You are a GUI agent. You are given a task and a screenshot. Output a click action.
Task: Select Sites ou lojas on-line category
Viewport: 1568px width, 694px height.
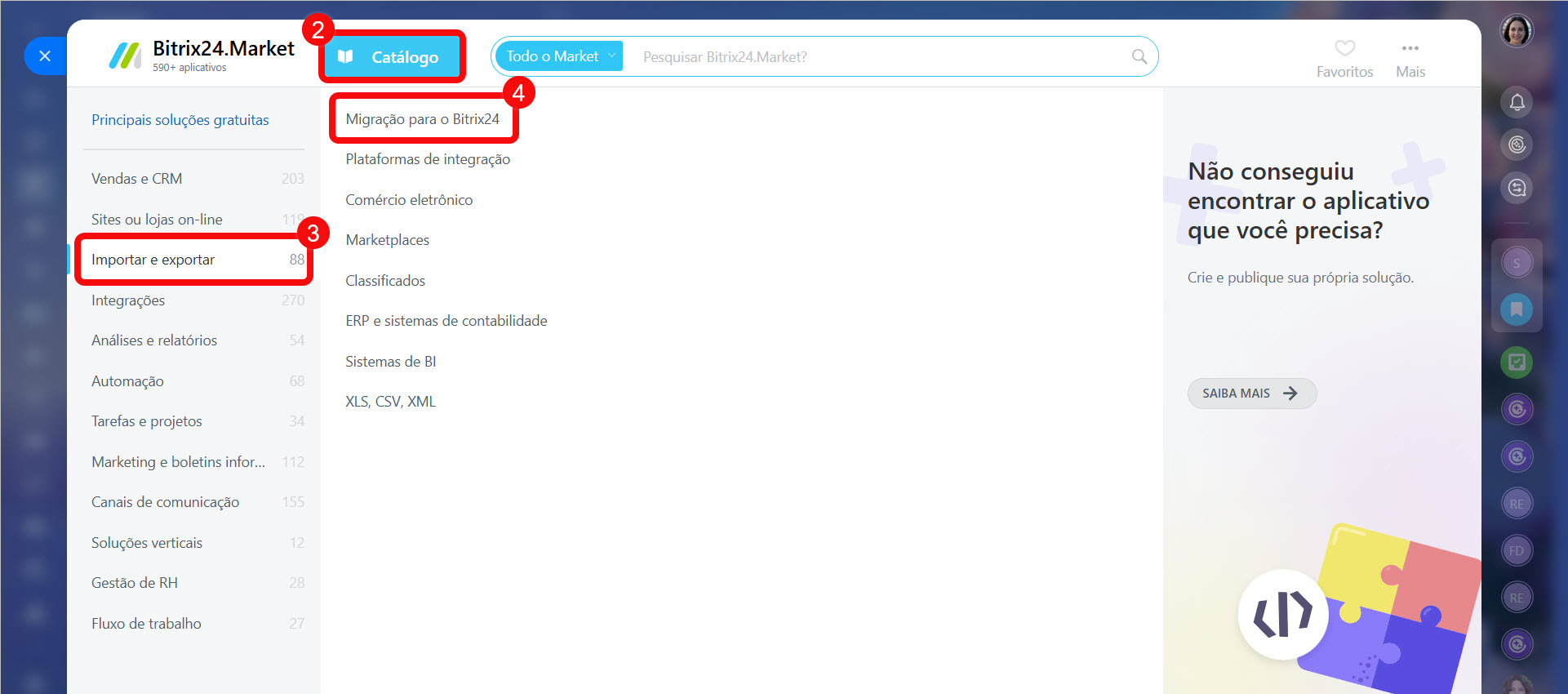click(198, 220)
